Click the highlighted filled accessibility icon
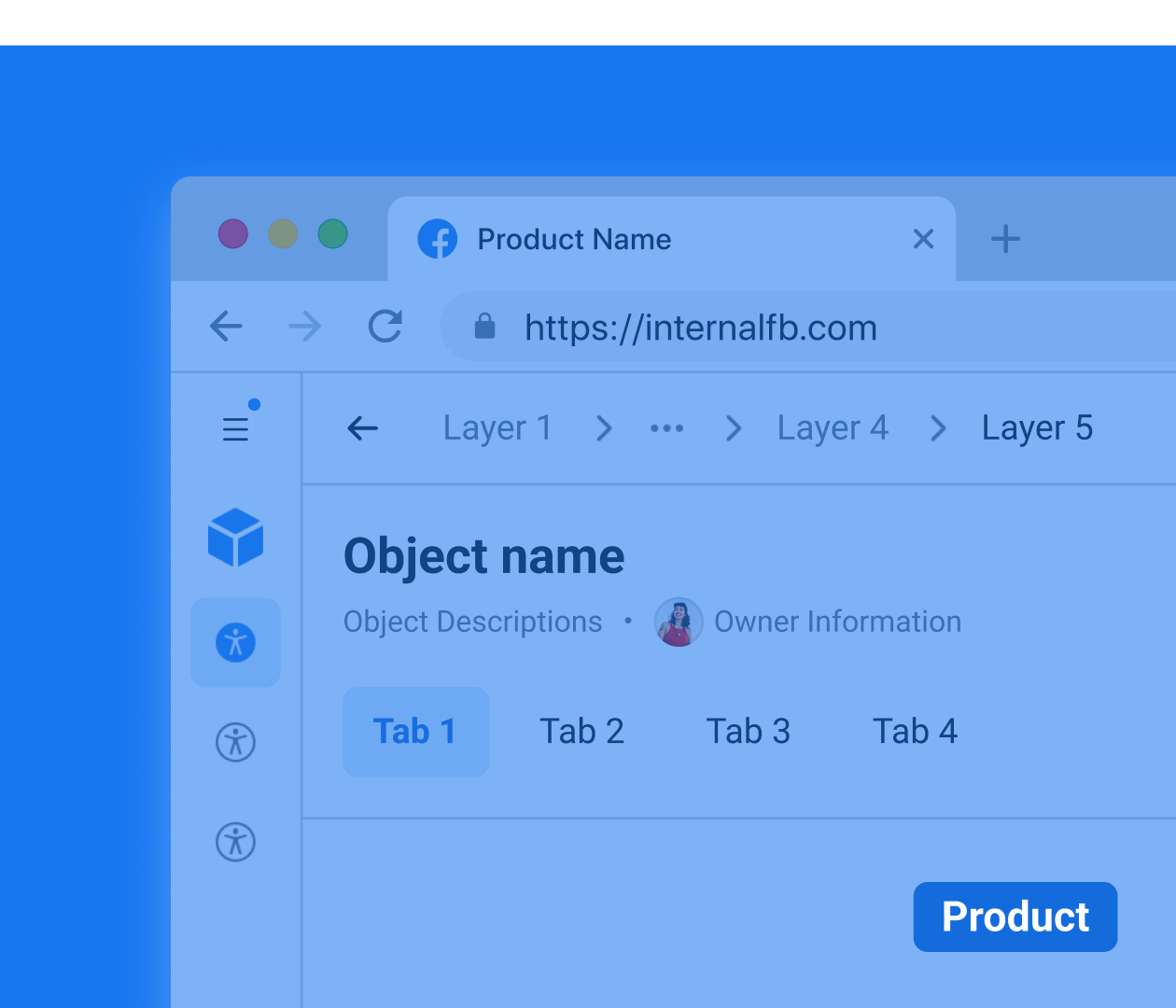1176x1008 pixels. [x=235, y=643]
